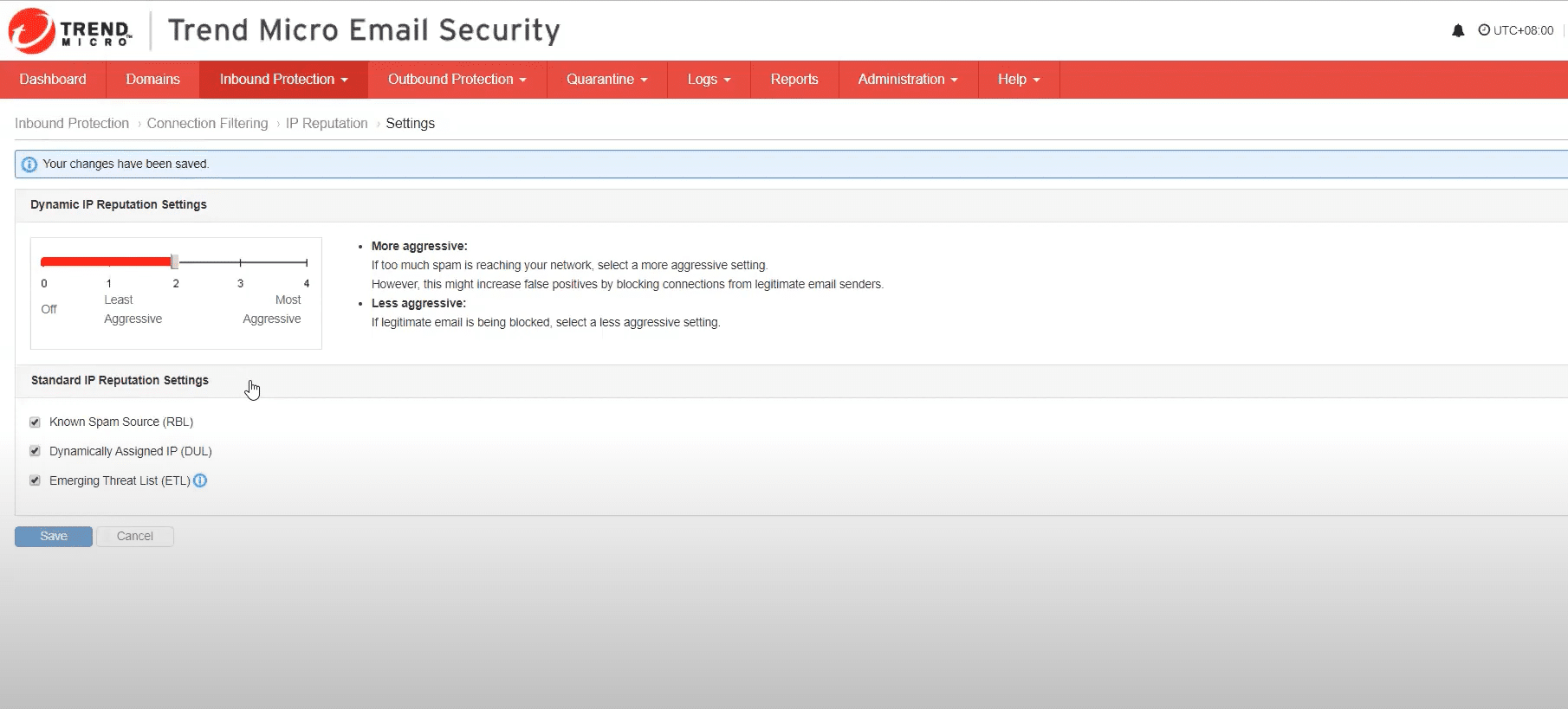Click the 'Settings' breadcrumb text
This screenshot has width=1568, height=709.
pyautogui.click(x=411, y=124)
